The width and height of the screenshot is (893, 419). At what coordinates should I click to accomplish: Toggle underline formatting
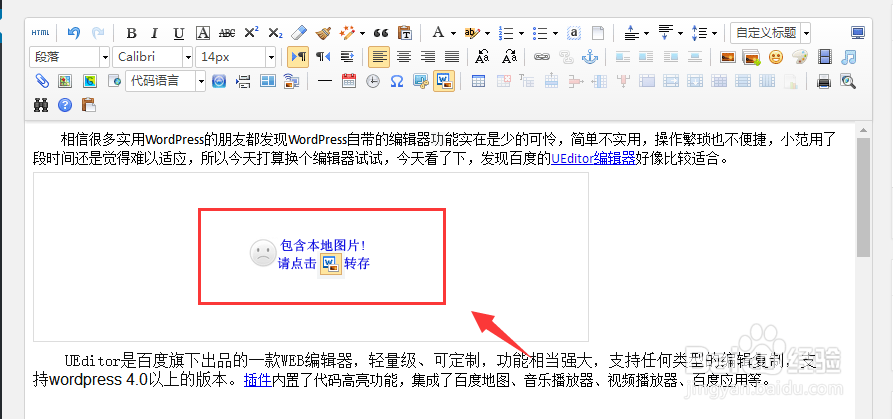coord(179,33)
